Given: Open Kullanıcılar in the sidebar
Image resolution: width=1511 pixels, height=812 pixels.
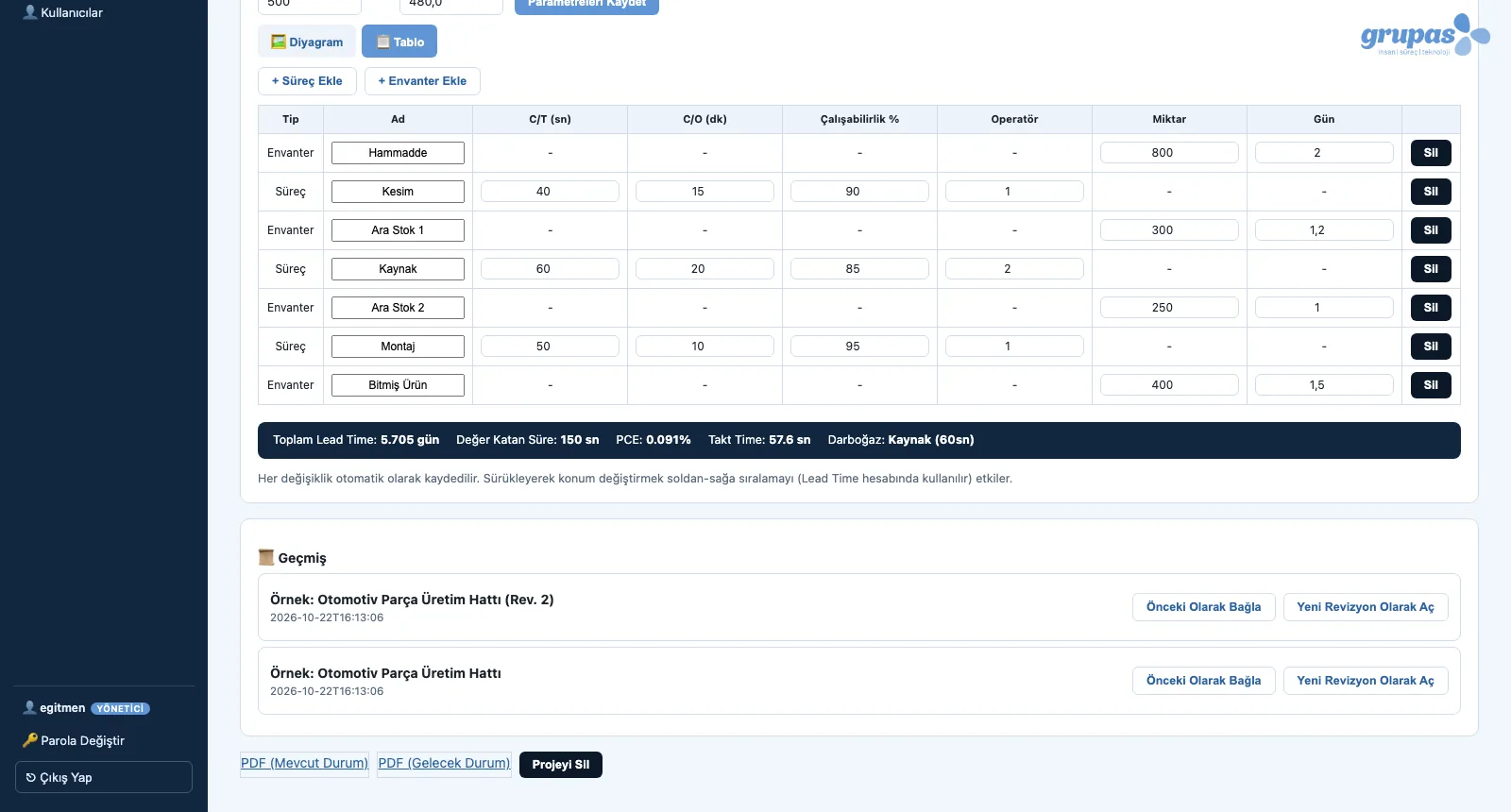Looking at the screenshot, I should (x=63, y=12).
